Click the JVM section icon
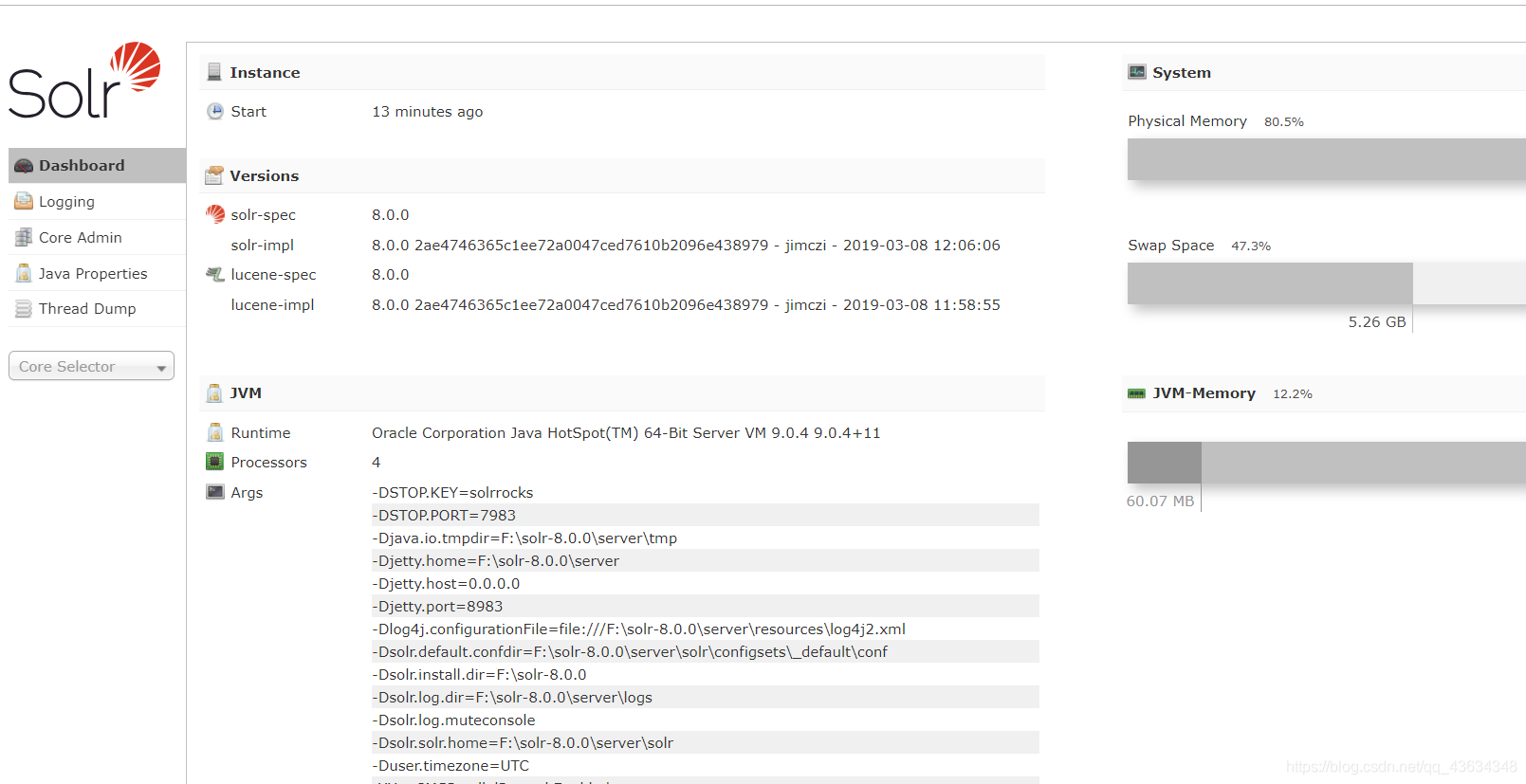This screenshot has width=1526, height=784. [214, 392]
